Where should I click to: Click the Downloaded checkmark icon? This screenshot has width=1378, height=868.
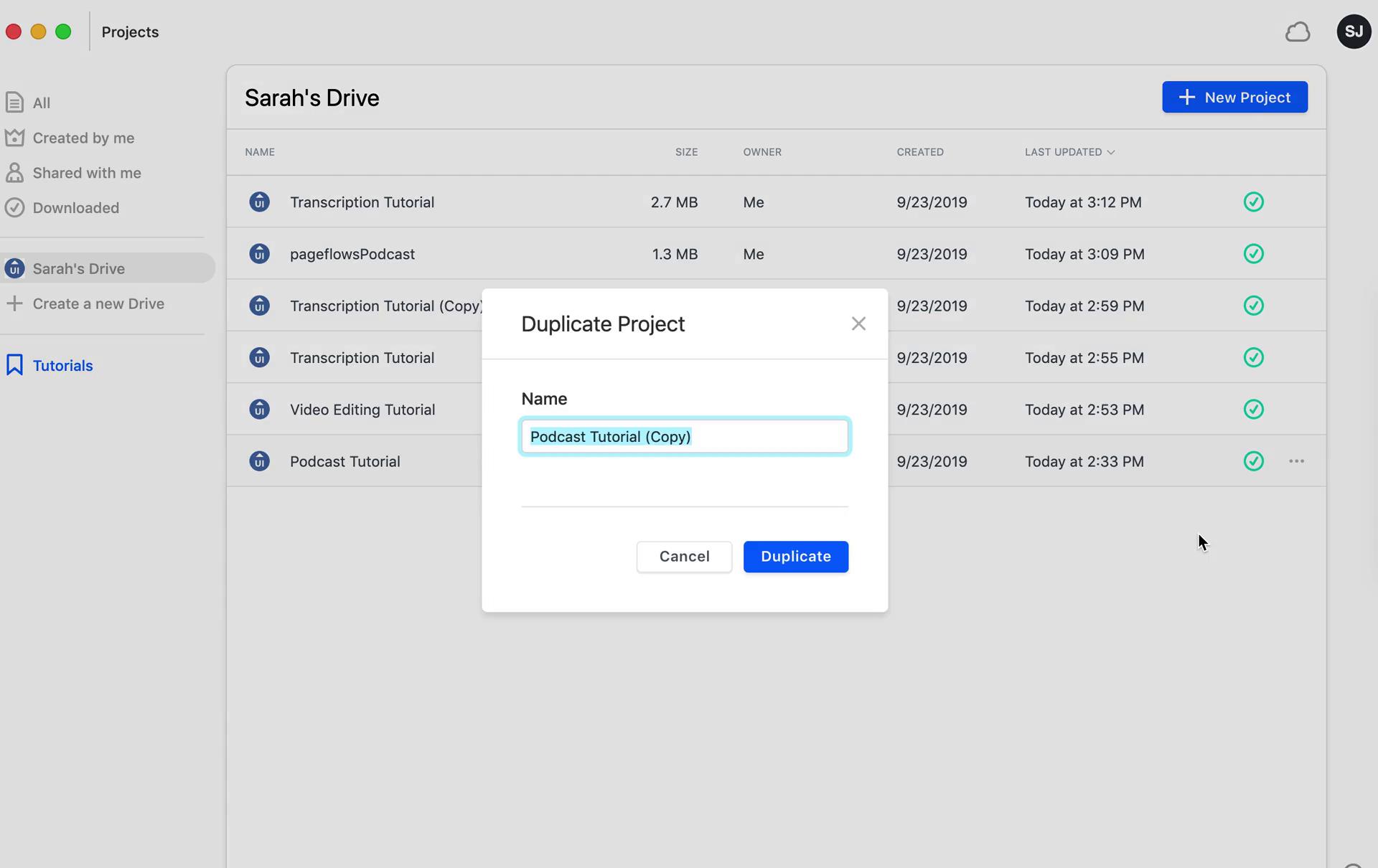(14, 208)
